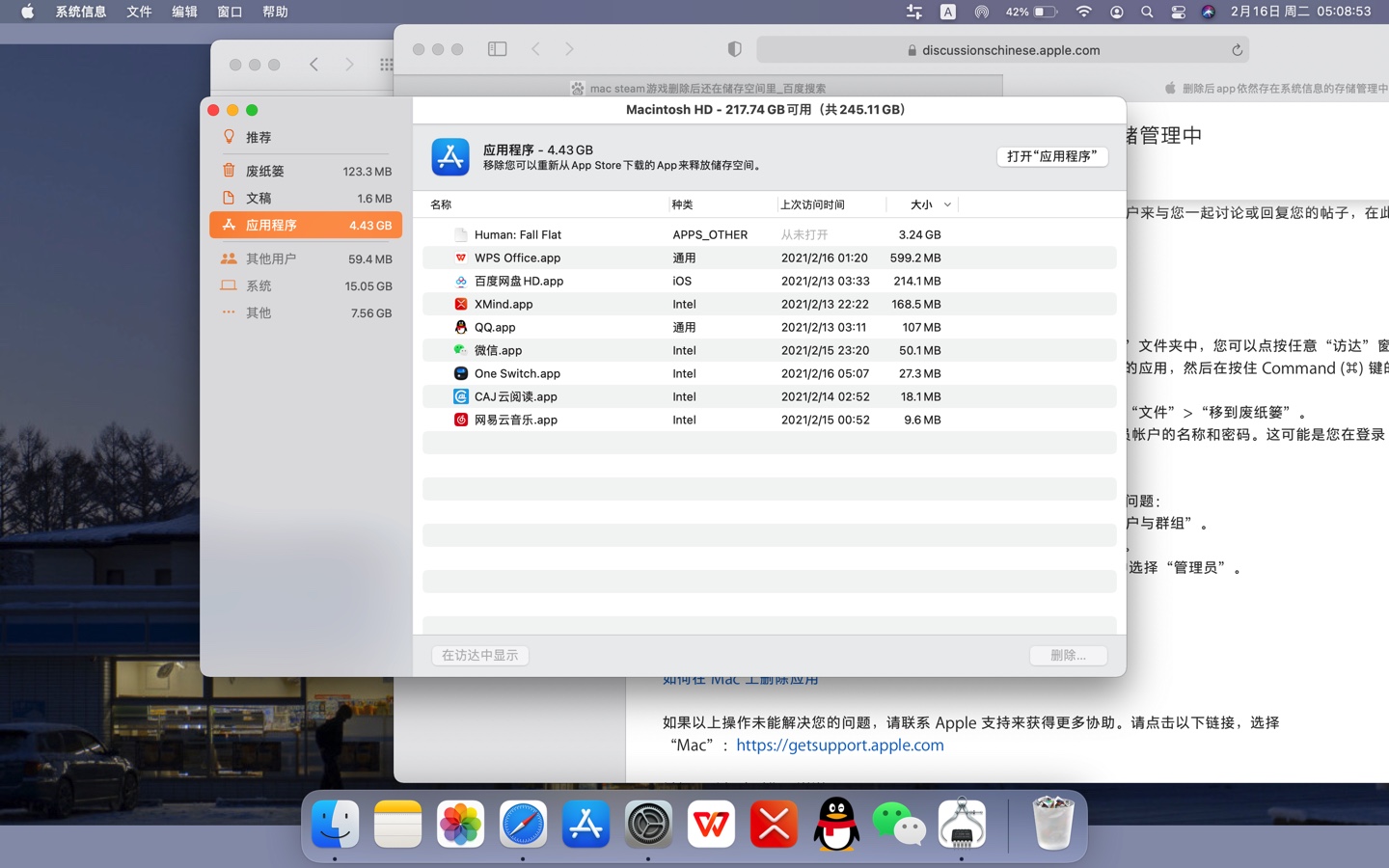Image resolution: width=1389 pixels, height=868 pixels.
Task: Sort list by 大小 column chevron
Action: pyautogui.click(x=947, y=204)
